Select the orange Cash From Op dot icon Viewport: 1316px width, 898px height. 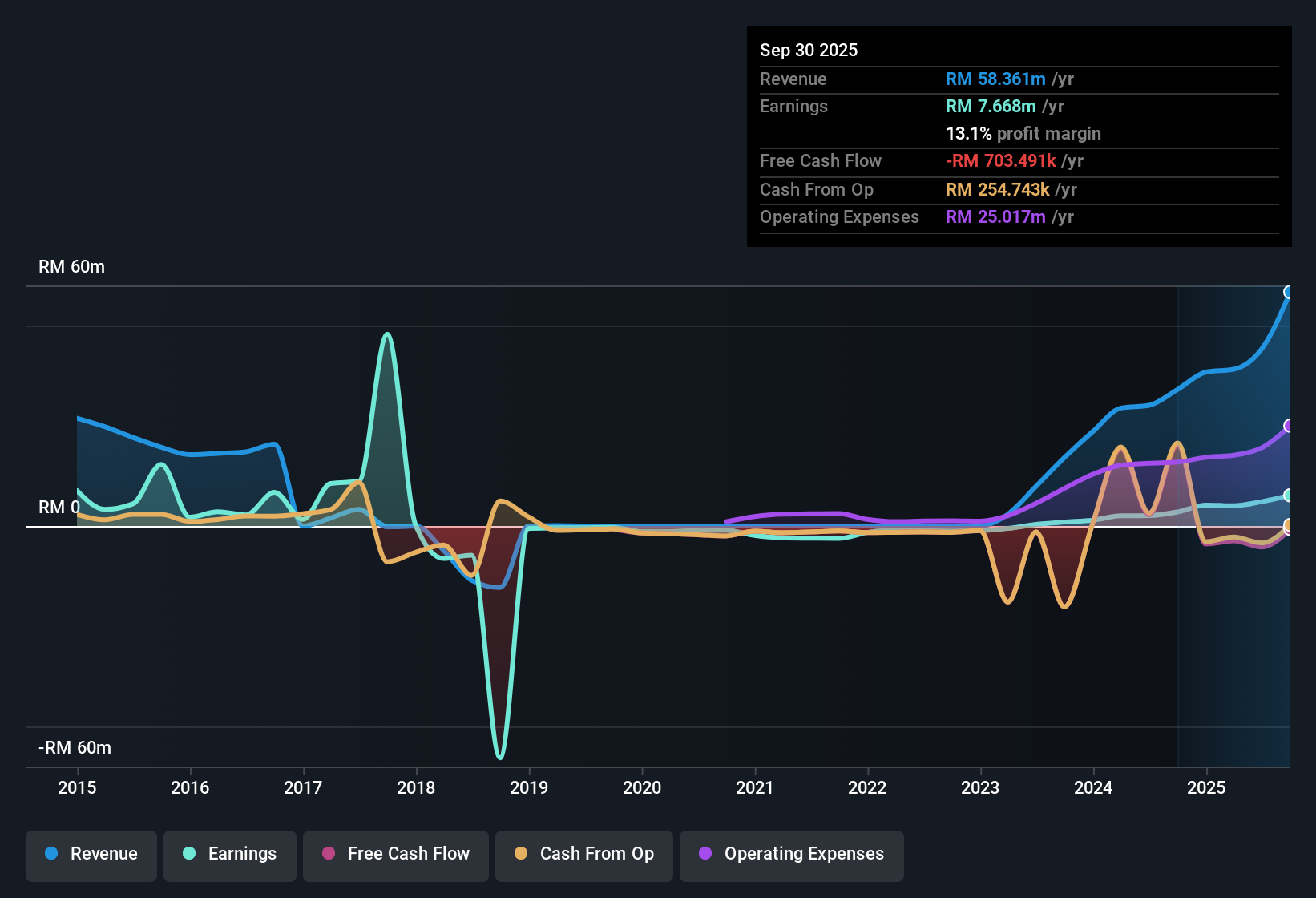(x=521, y=854)
